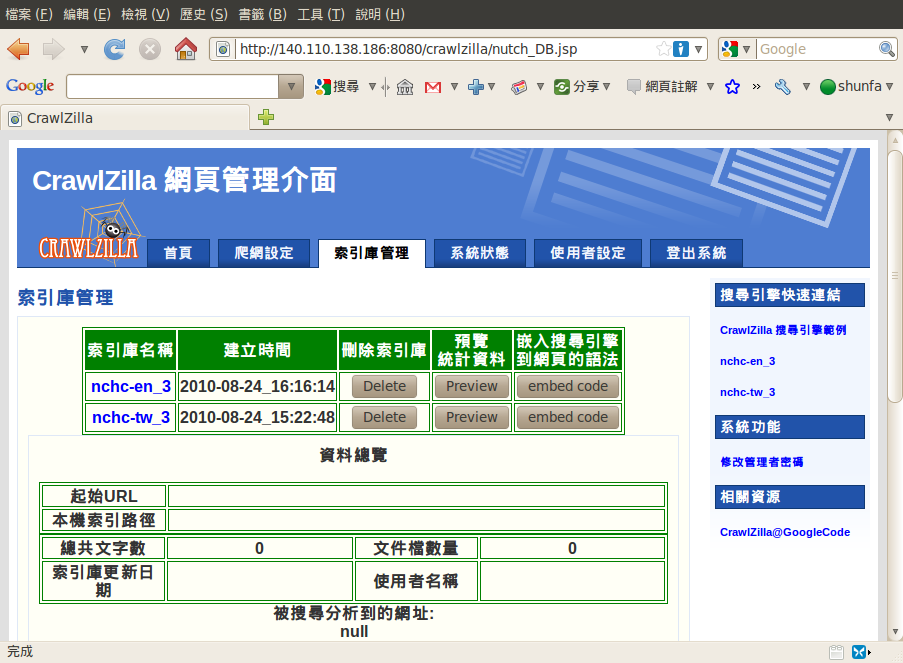Get embed code for nchc-en_3
This screenshot has width=903, height=663.
[568, 386]
